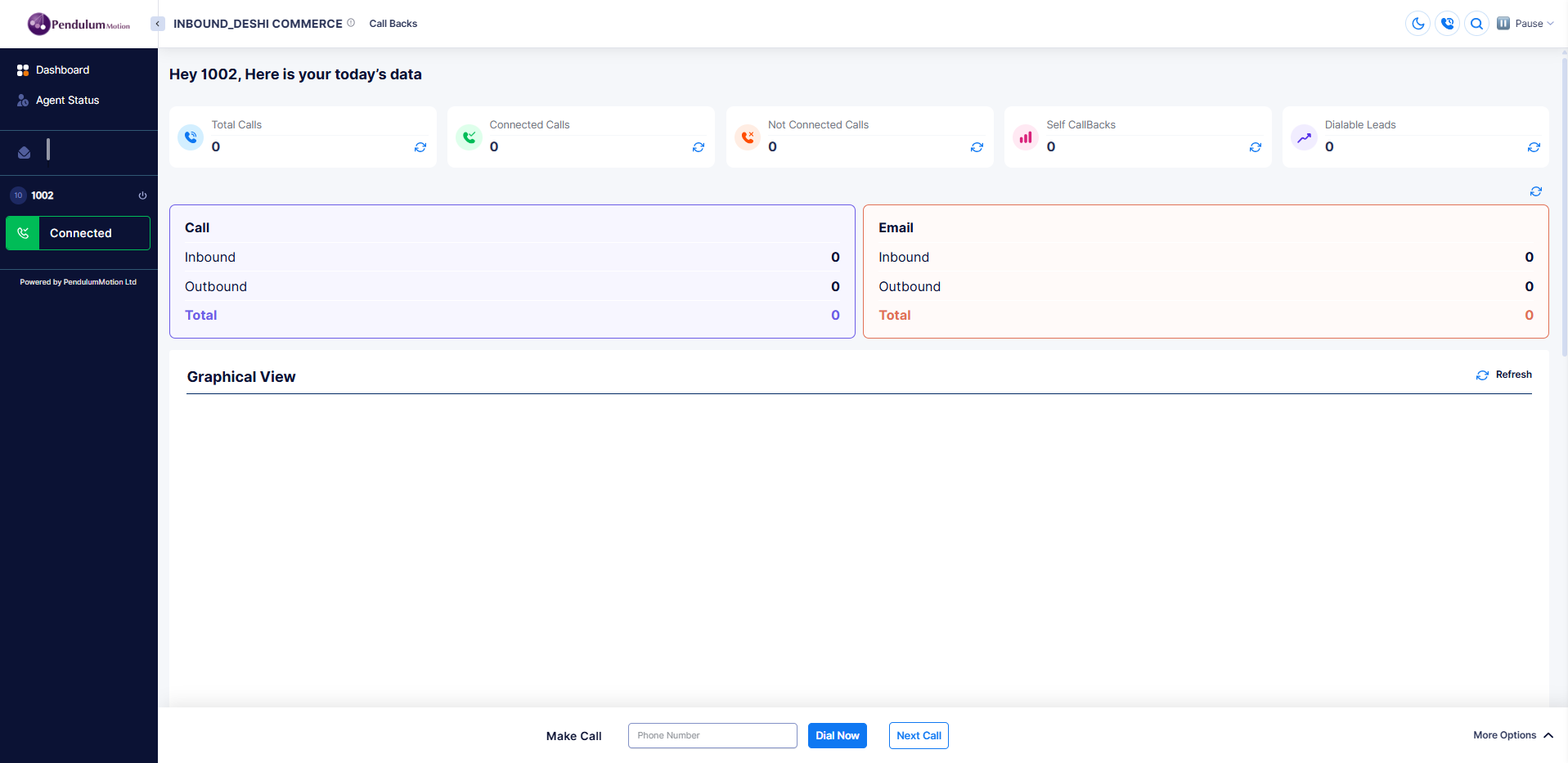Open the Call Backs tab
Image resolution: width=1568 pixels, height=763 pixels.
click(x=393, y=24)
